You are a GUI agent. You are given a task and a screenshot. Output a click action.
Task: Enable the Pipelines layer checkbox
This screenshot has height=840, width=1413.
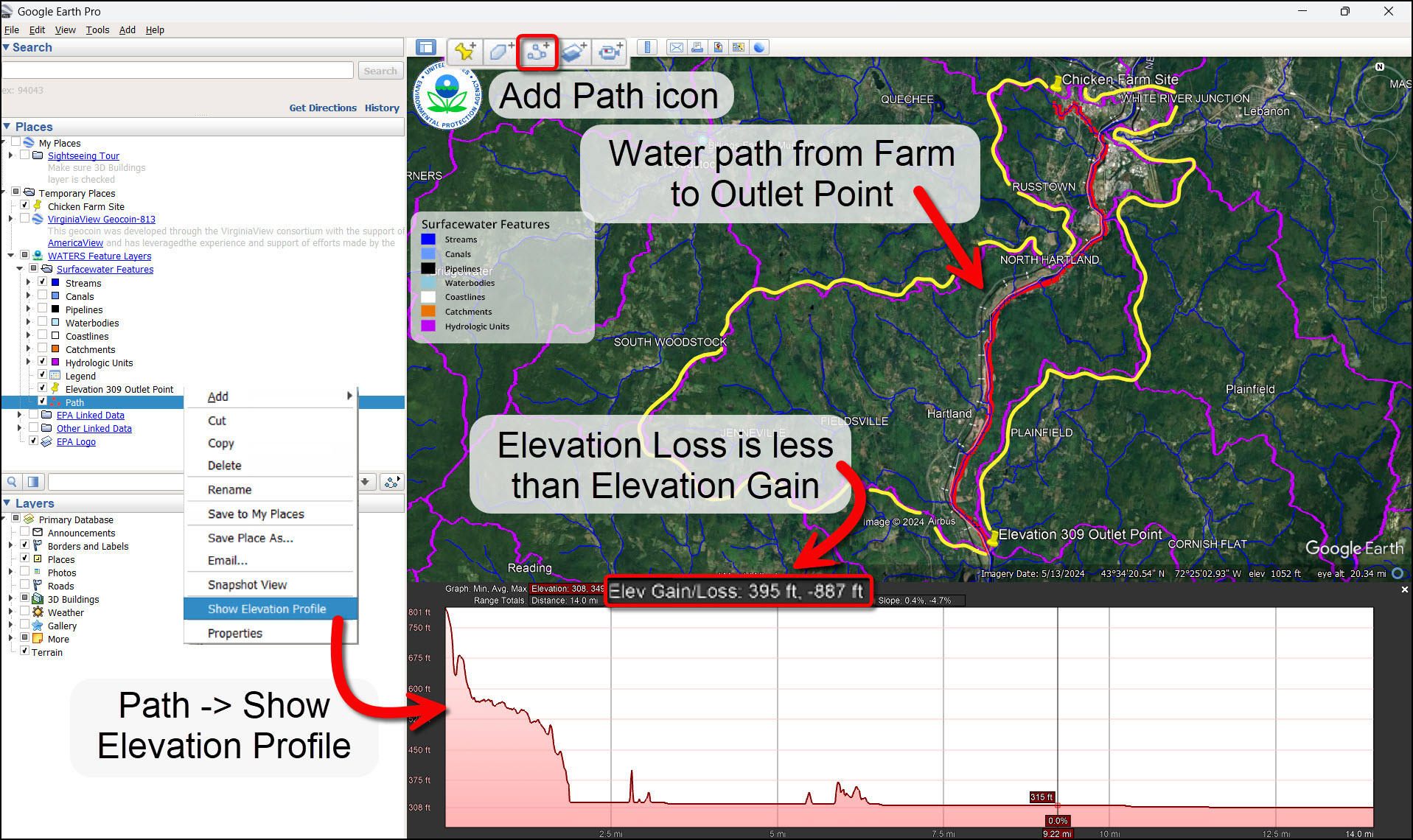(43, 309)
